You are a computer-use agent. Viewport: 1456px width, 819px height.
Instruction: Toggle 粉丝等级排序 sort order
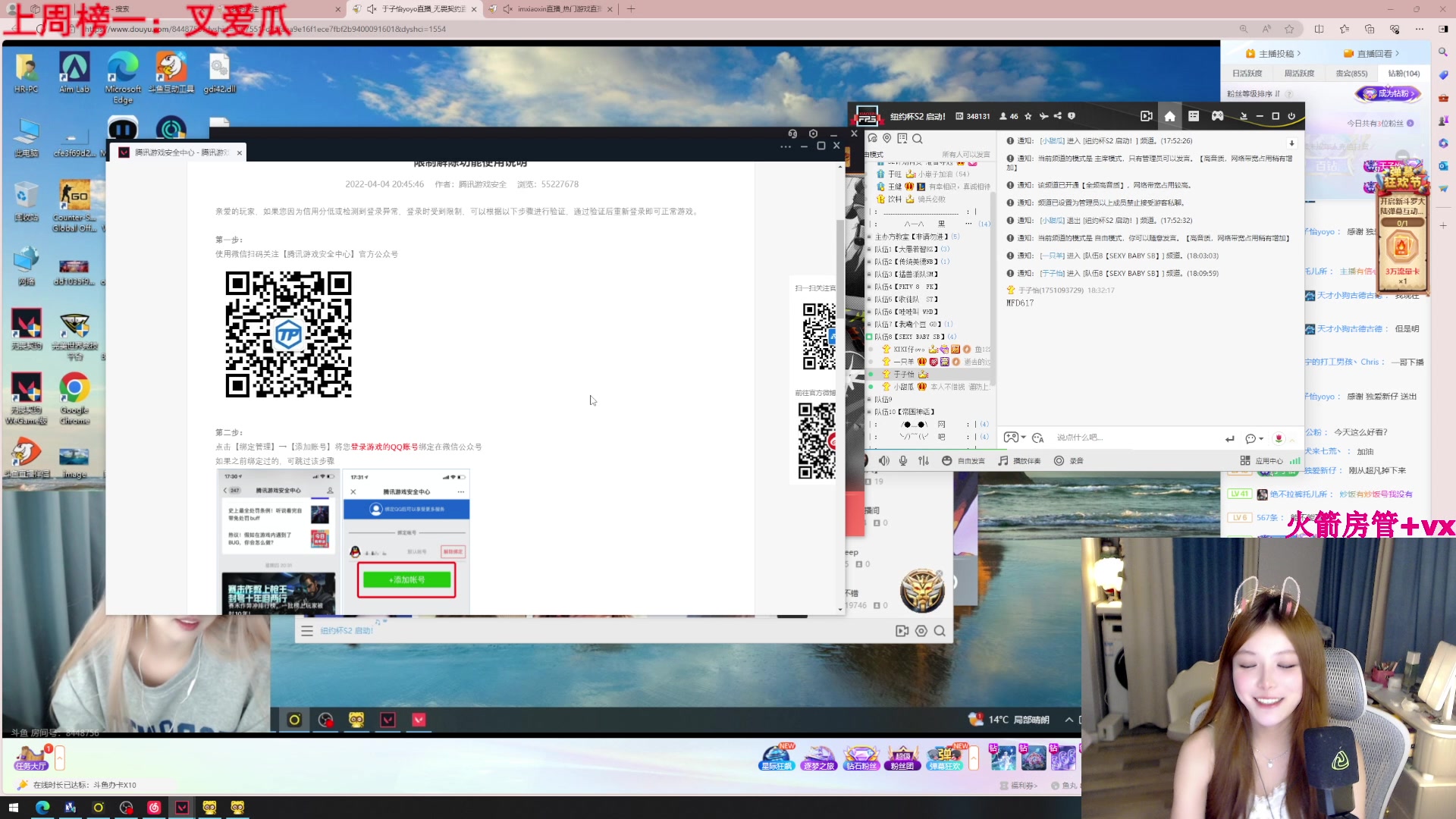tap(1254, 94)
